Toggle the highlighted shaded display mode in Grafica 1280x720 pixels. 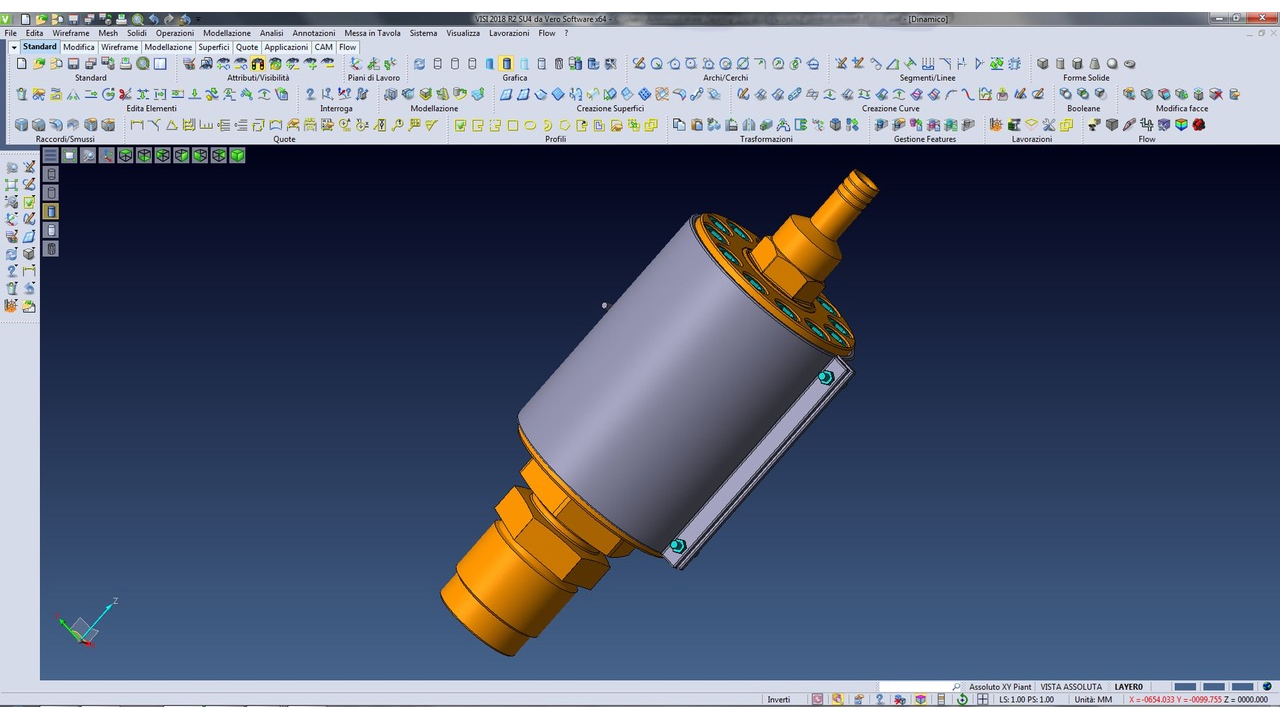tap(507, 64)
